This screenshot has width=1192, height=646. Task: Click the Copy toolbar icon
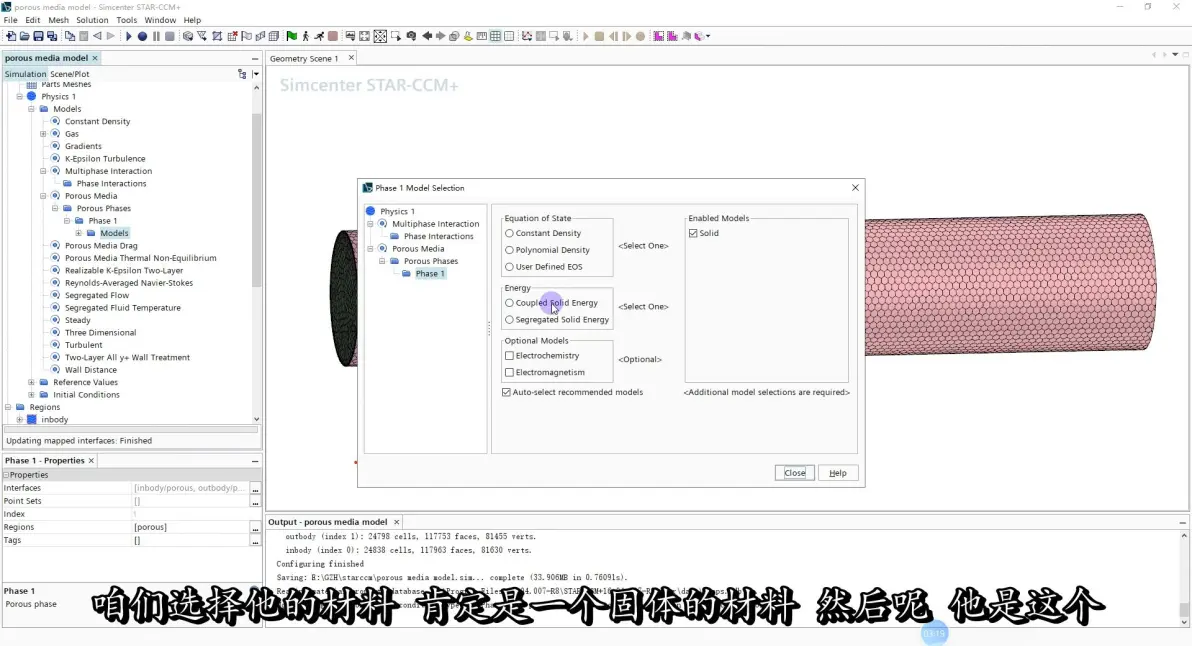(70, 36)
